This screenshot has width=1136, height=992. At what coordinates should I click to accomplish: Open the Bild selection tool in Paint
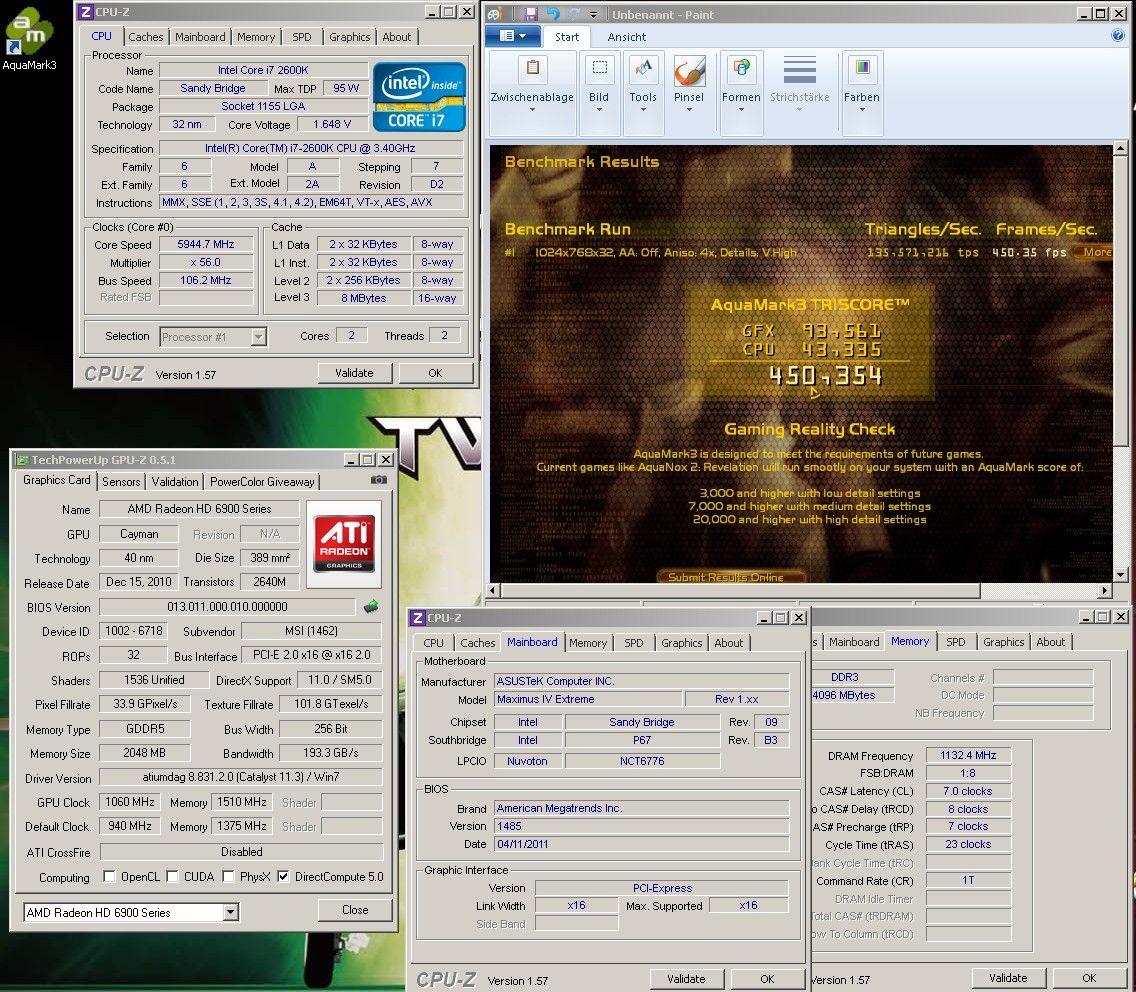(599, 68)
